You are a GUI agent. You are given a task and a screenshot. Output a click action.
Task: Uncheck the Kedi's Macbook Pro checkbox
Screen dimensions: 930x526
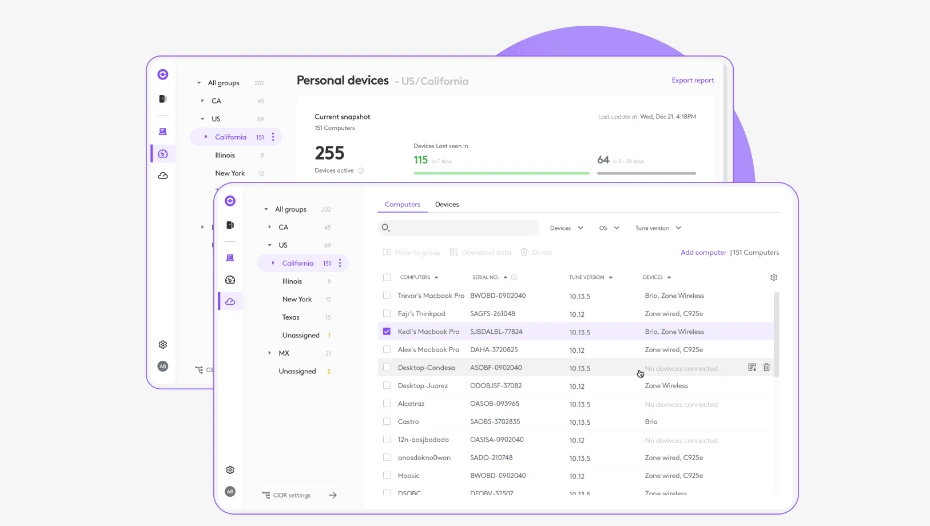tap(387, 331)
